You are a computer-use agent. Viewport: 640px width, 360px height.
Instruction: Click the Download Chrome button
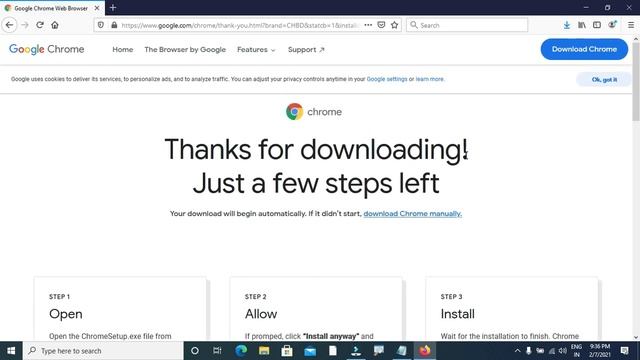(584, 49)
